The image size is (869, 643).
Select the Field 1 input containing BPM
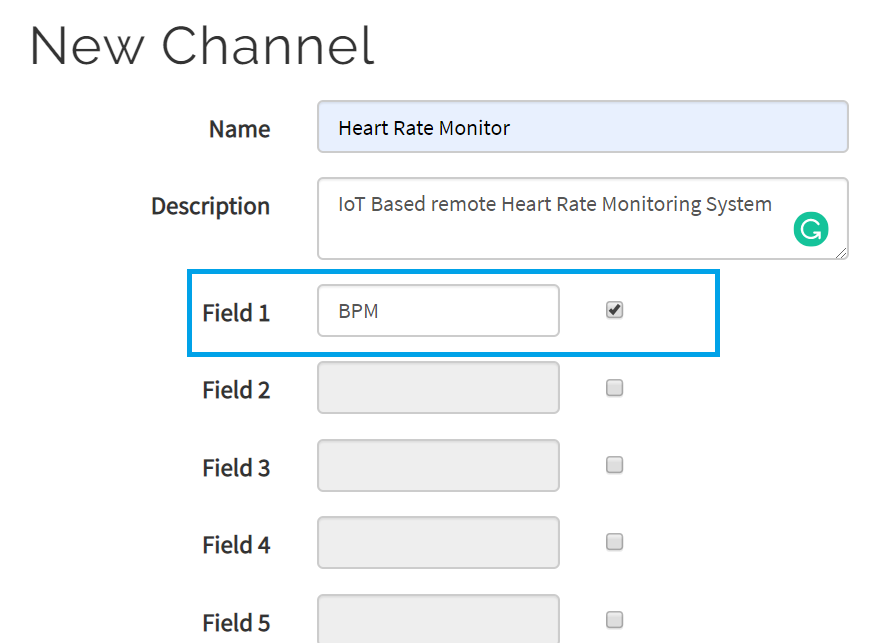tap(437, 310)
